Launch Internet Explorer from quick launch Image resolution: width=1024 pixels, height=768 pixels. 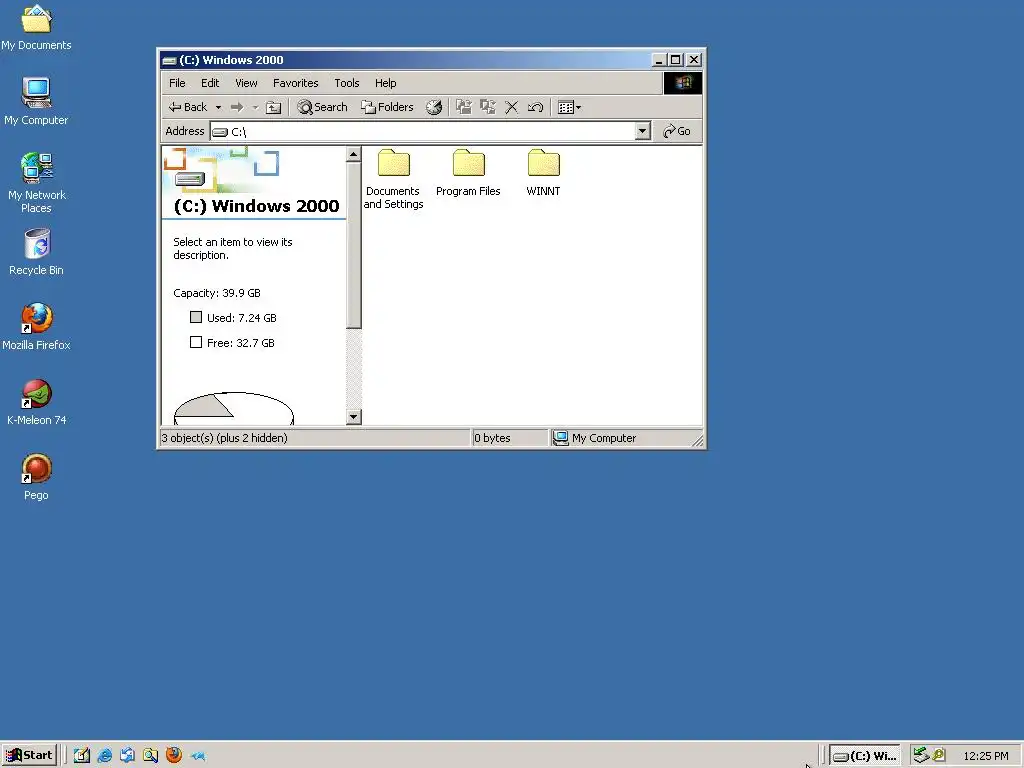tap(104, 756)
